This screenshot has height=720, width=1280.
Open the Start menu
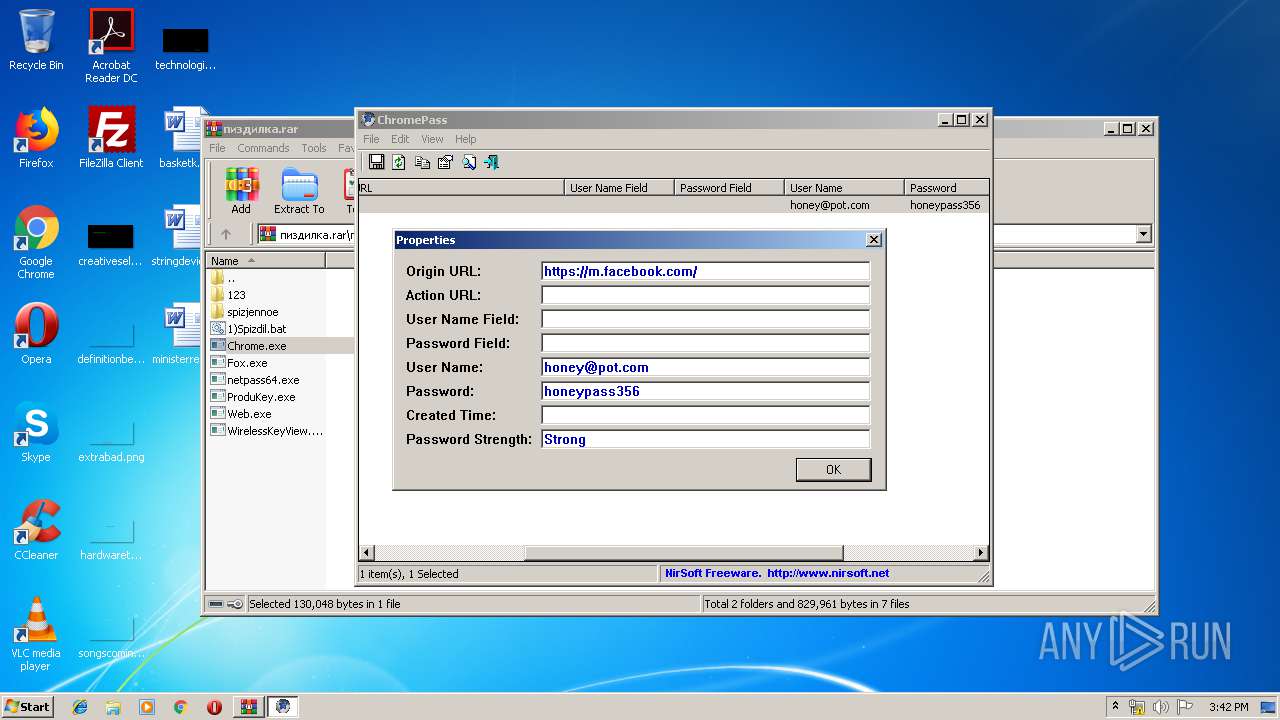28,707
